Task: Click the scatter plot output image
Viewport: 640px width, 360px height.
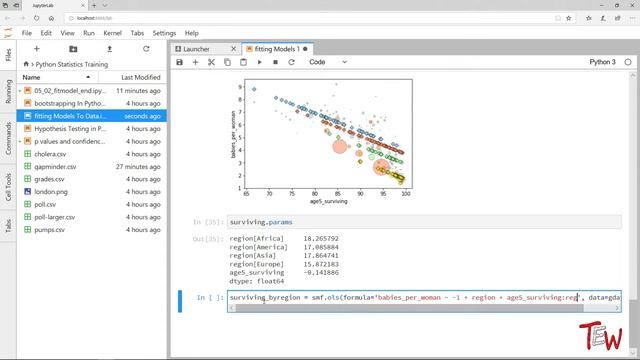Action: coord(321,141)
